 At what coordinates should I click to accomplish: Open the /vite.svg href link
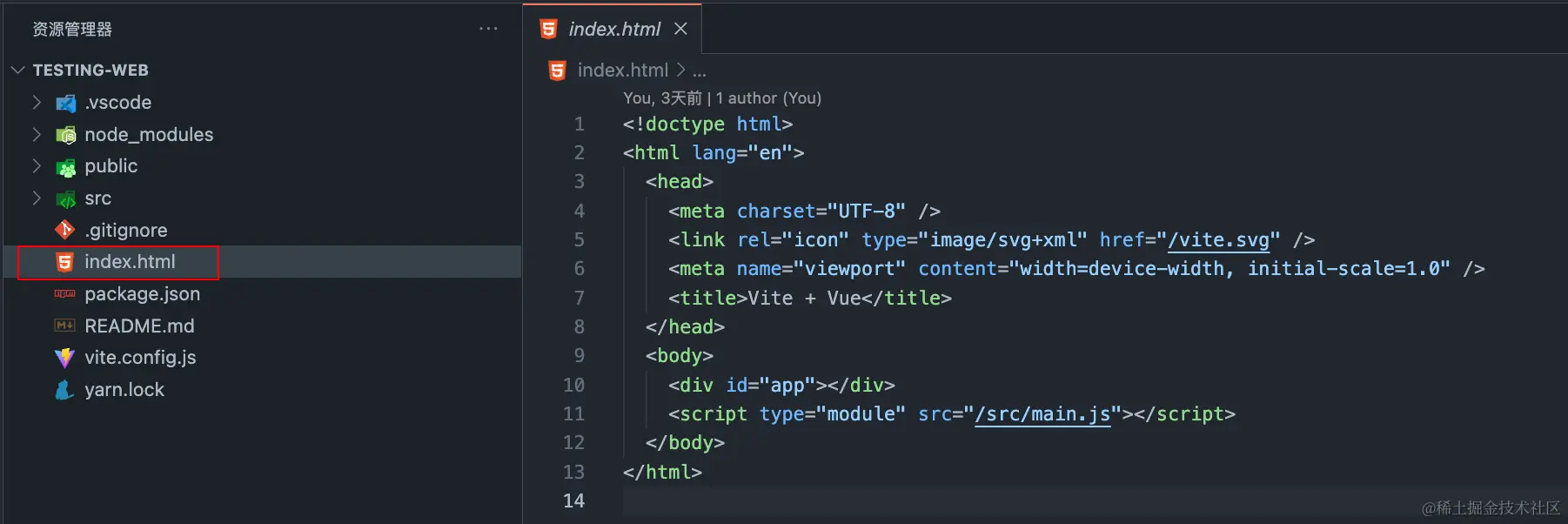tap(1218, 240)
